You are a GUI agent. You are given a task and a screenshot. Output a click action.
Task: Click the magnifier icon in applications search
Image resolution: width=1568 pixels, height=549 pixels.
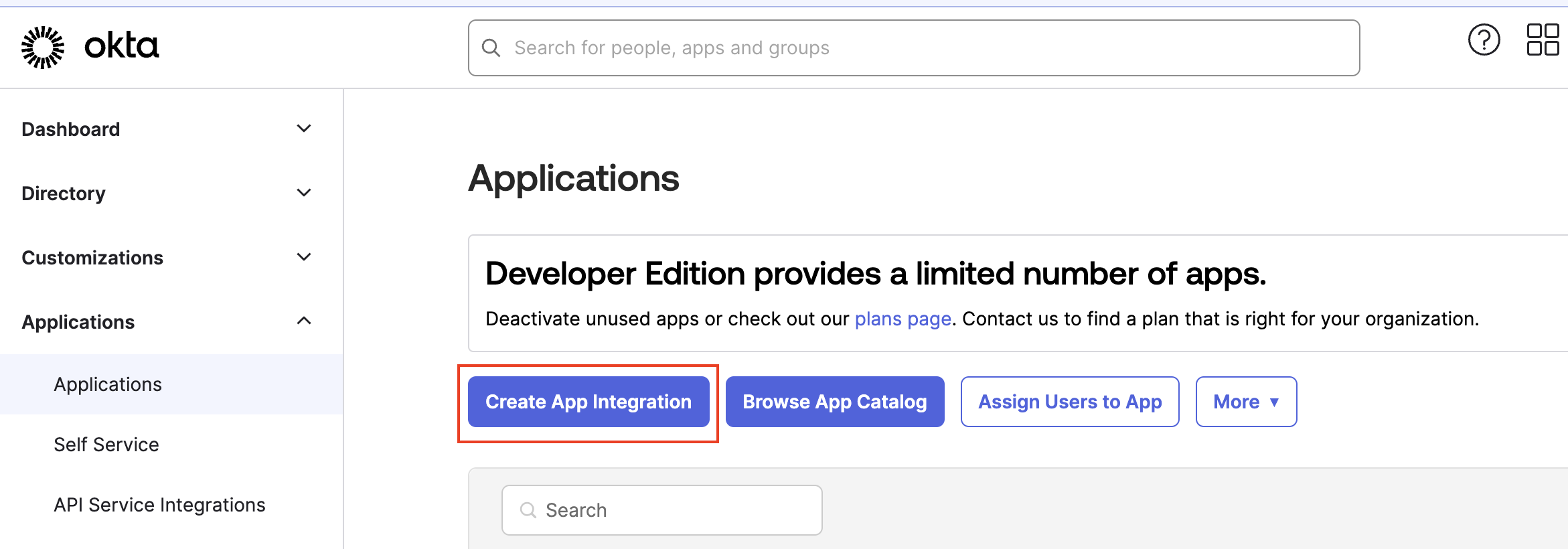tap(528, 510)
